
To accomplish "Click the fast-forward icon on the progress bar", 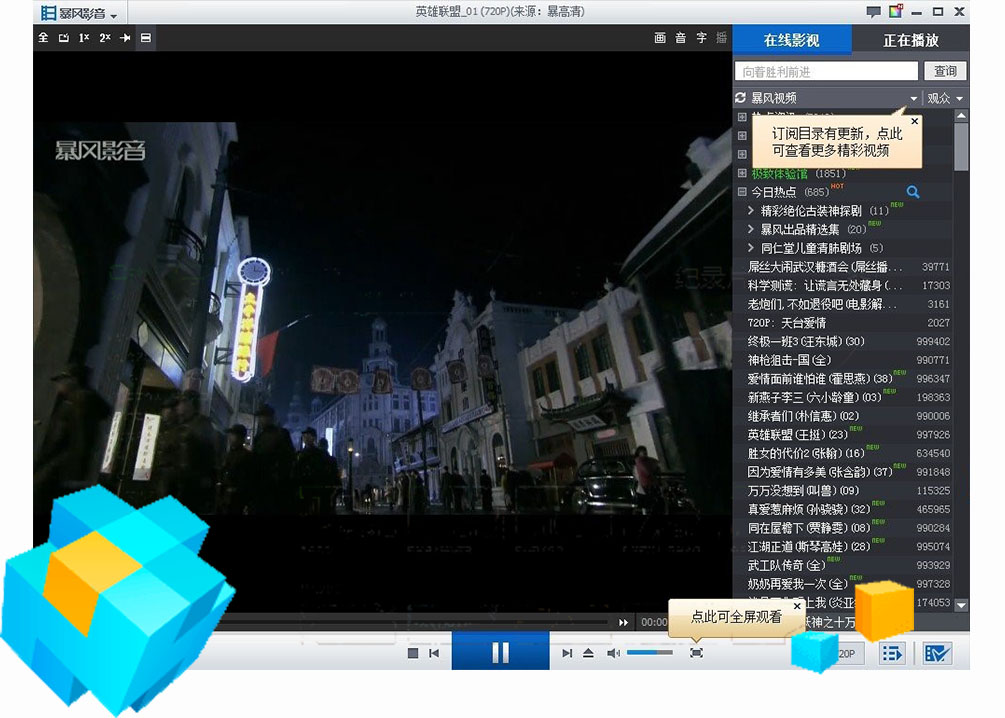I will point(623,622).
